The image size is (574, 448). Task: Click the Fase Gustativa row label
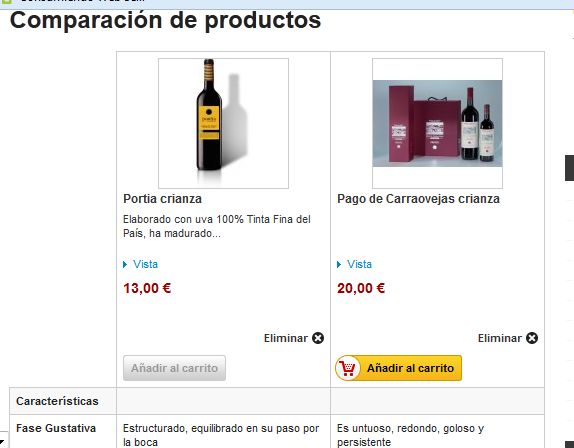tap(56, 428)
